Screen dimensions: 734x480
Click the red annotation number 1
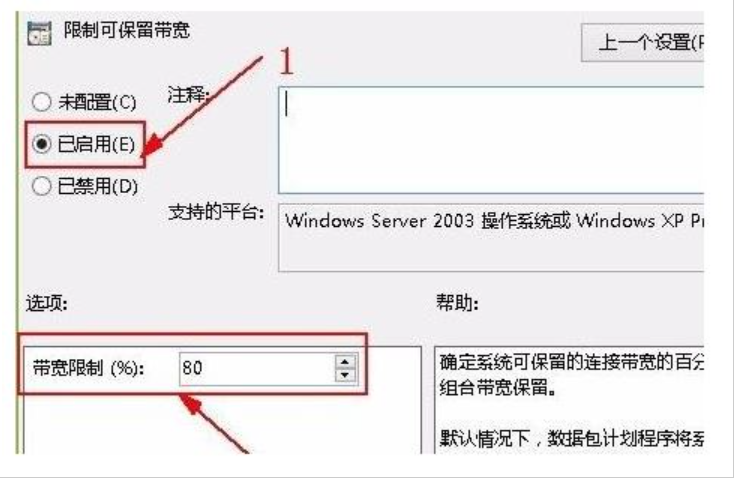point(286,61)
